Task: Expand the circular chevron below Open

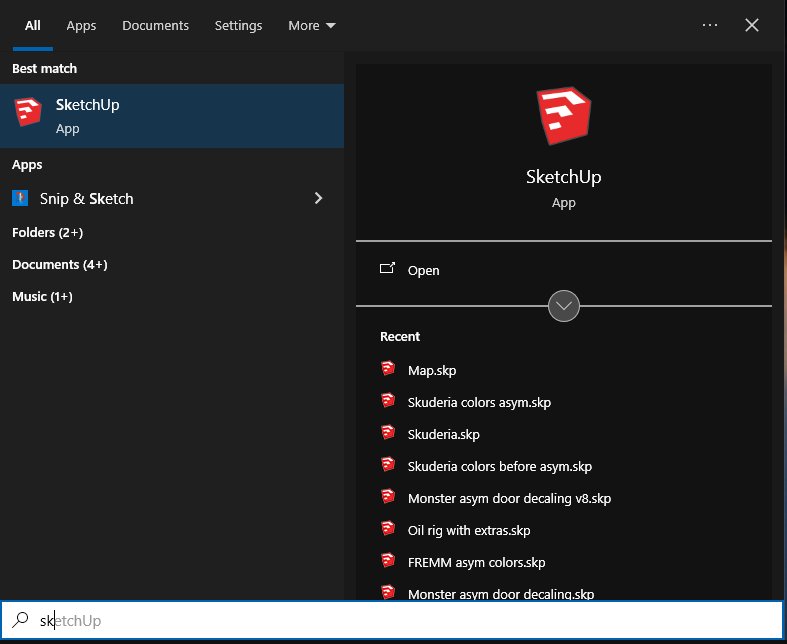Action: click(564, 306)
